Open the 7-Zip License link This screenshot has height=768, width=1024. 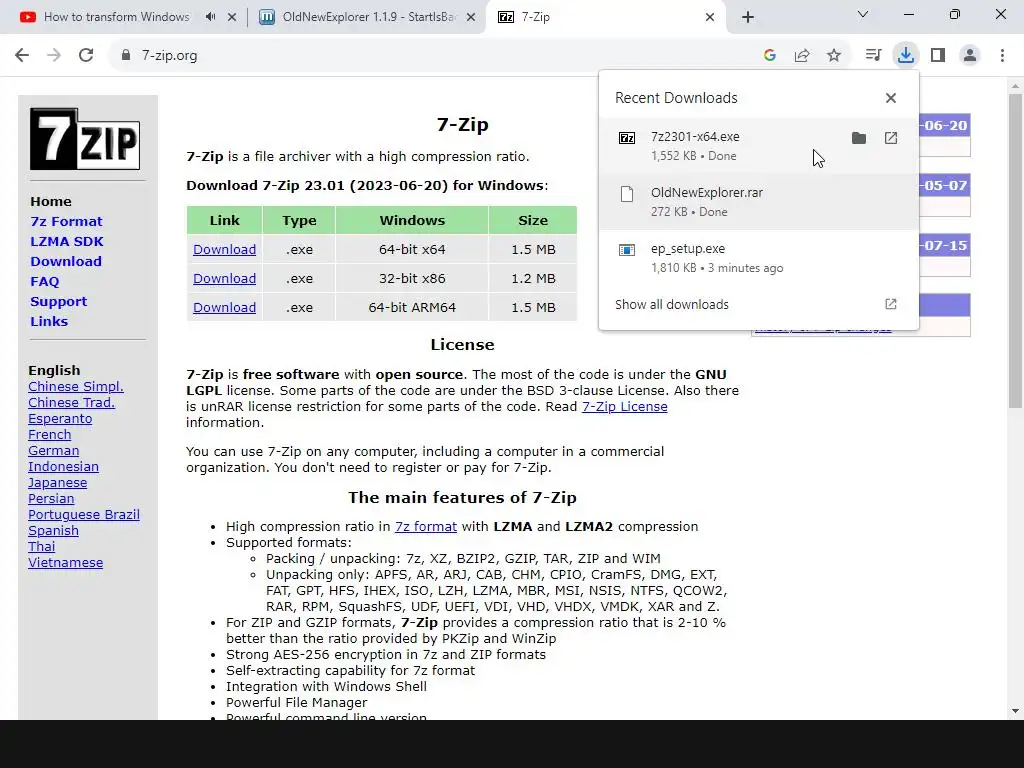[624, 407]
